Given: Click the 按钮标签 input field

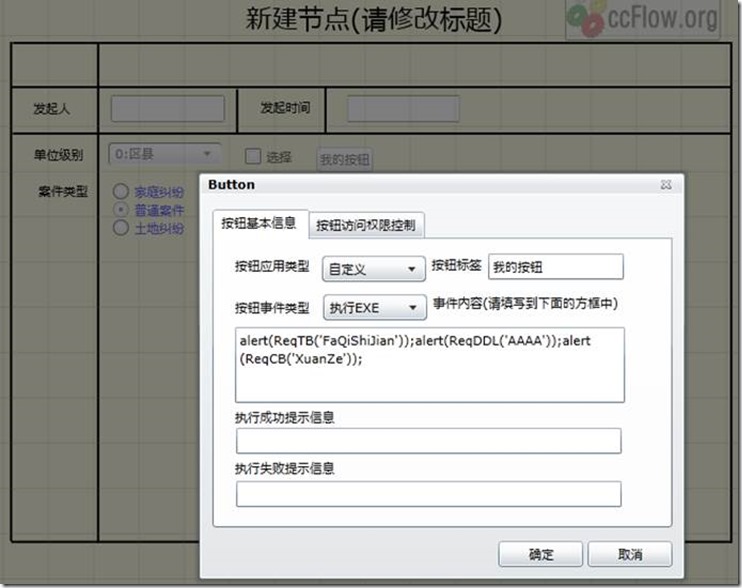Looking at the screenshot, I should point(556,267).
